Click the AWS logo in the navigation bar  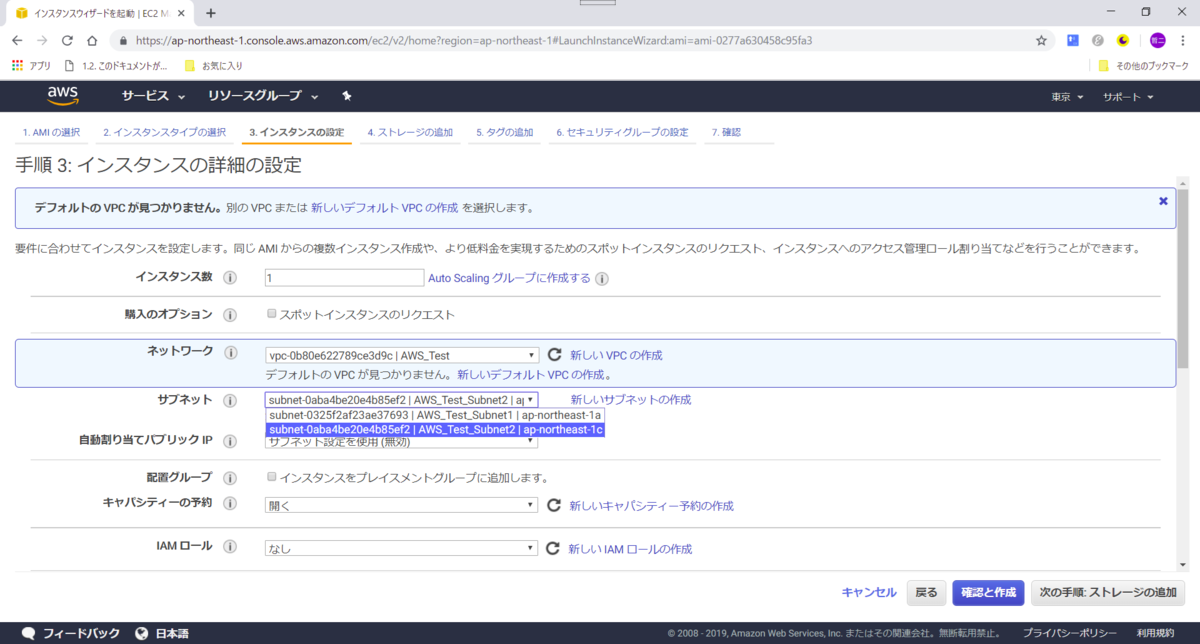[62, 96]
